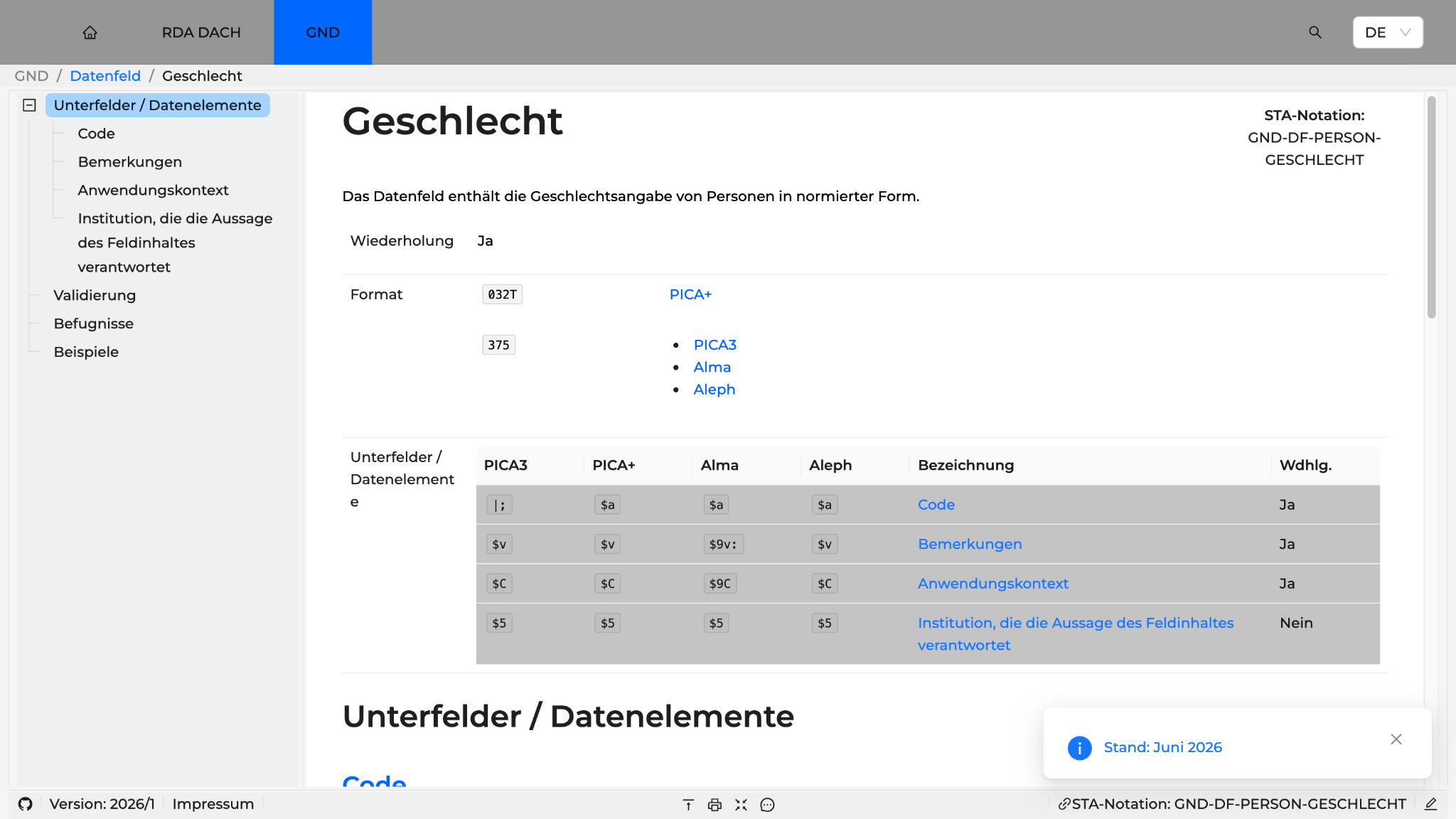Viewport: 1456px width, 819px height.
Task: Open the PICA3 format link
Action: (x=714, y=345)
